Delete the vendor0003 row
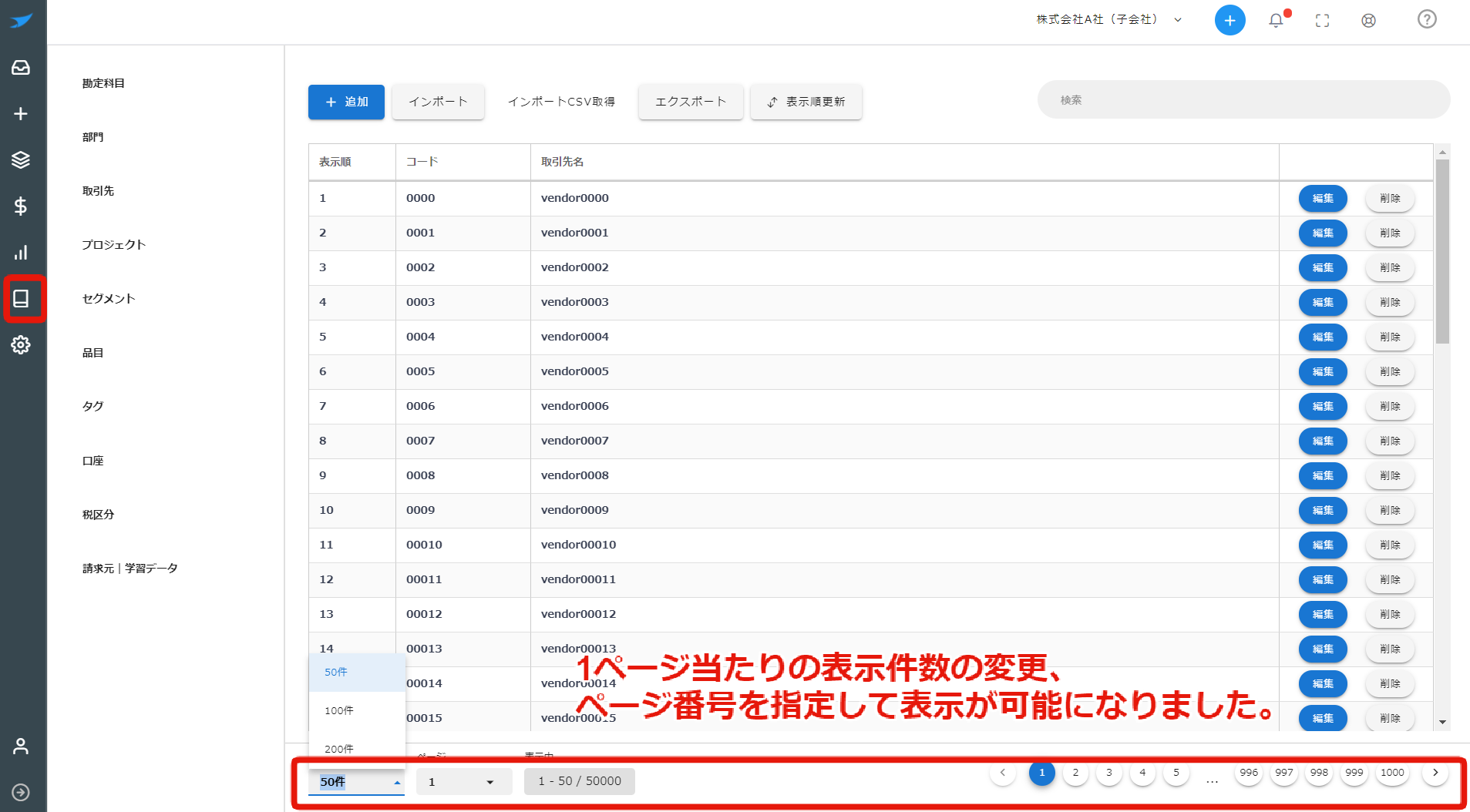 1390,303
